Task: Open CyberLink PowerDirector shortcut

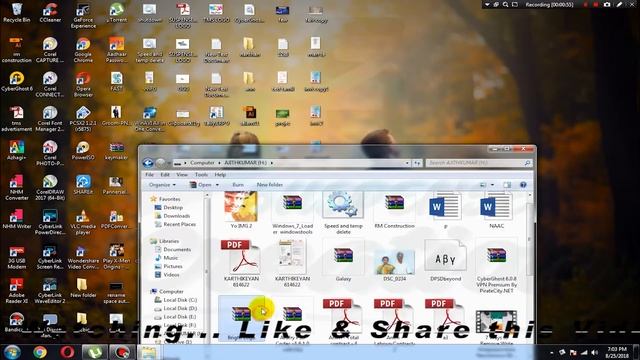Action: pos(50,222)
